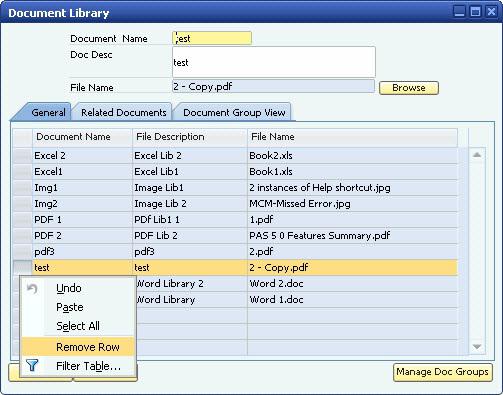The height and width of the screenshot is (395, 503).
Task: Select the Excel 2 row header
Action: pyautogui.click(x=23, y=156)
